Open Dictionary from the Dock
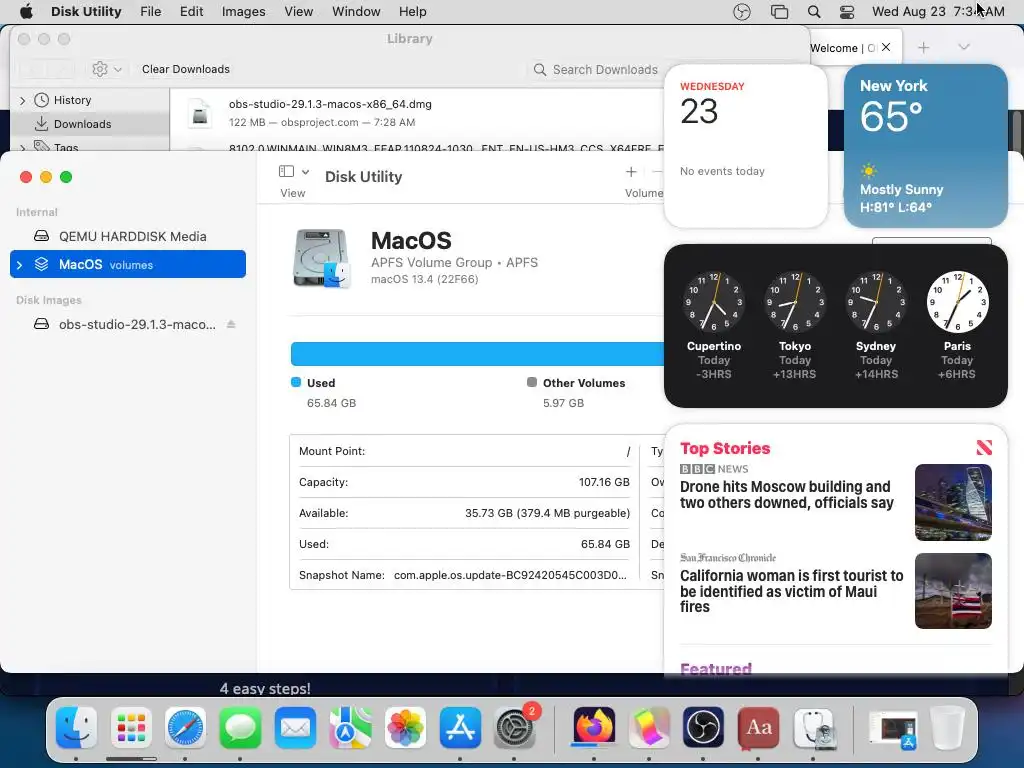1024x768 pixels. click(x=758, y=727)
